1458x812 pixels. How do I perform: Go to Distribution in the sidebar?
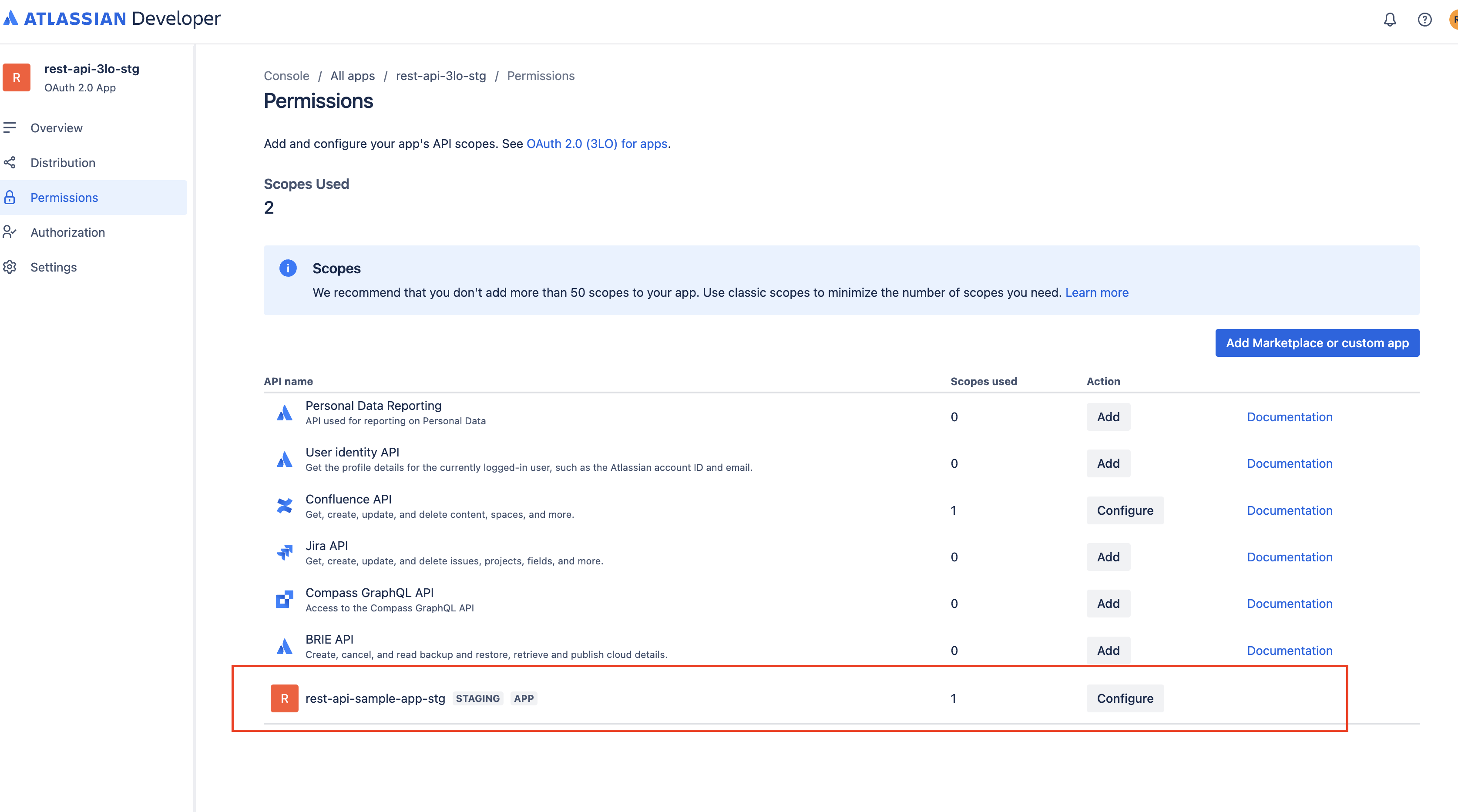tap(62, 163)
